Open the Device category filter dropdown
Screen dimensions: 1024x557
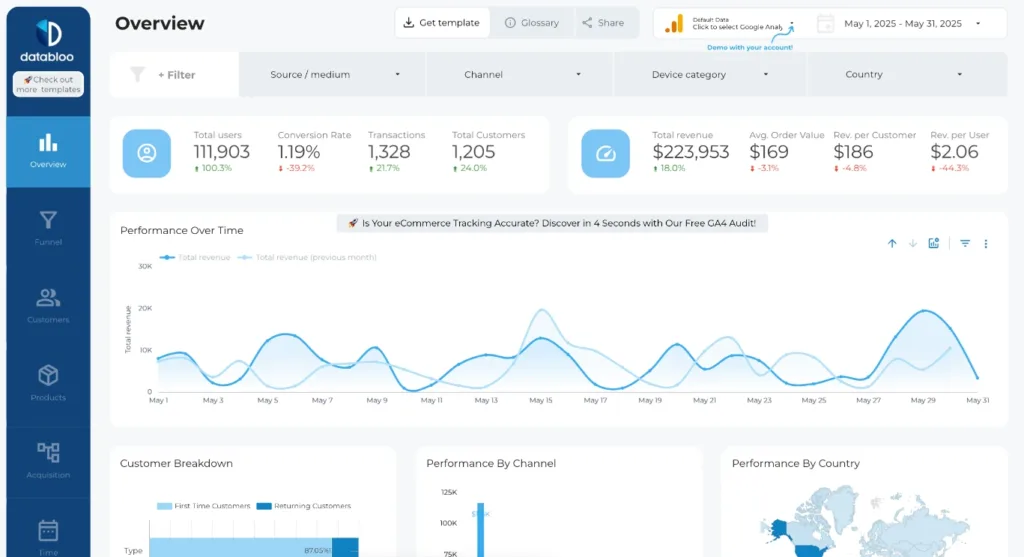710,75
